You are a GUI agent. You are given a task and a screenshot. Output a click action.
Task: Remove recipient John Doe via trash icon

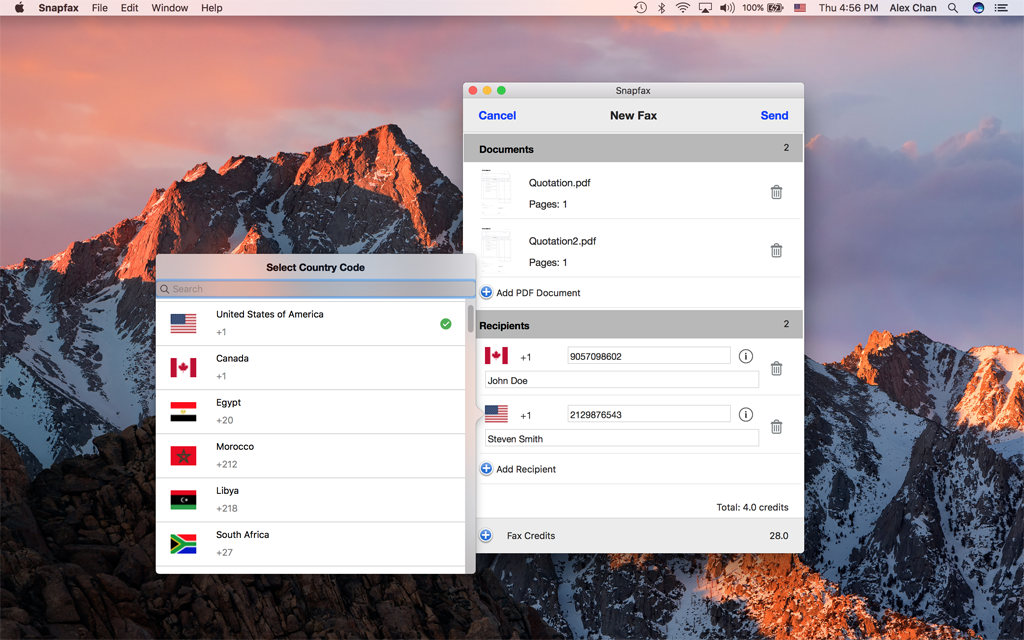pyautogui.click(x=776, y=368)
